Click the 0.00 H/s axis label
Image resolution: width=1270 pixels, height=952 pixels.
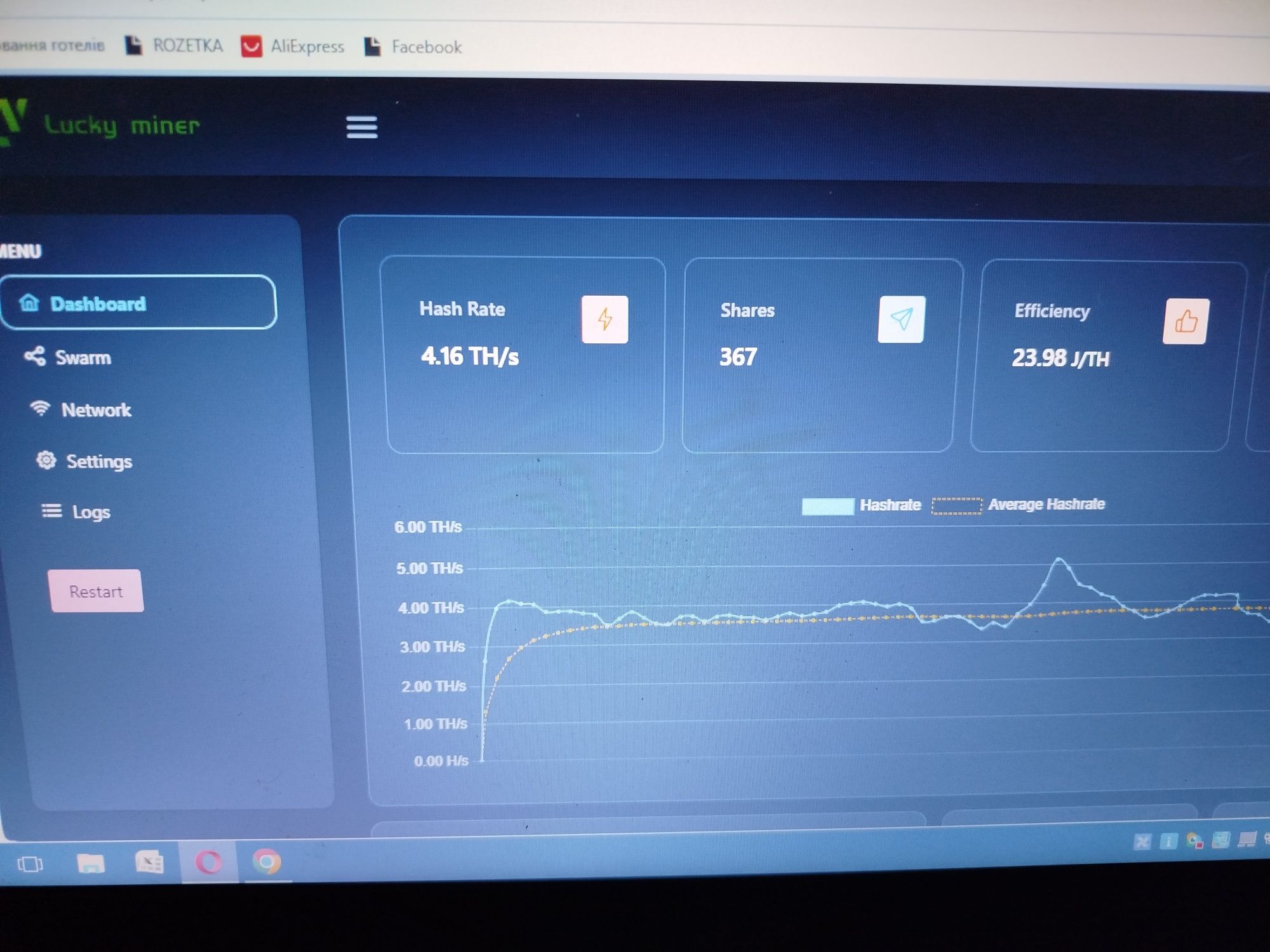441,760
